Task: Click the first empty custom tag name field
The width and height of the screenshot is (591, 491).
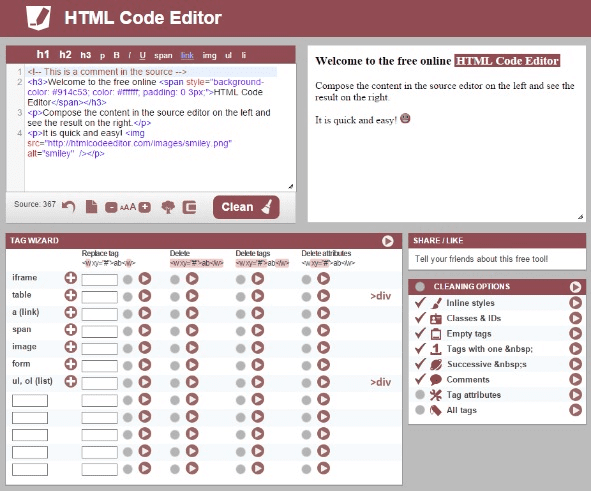Action: 30,400
